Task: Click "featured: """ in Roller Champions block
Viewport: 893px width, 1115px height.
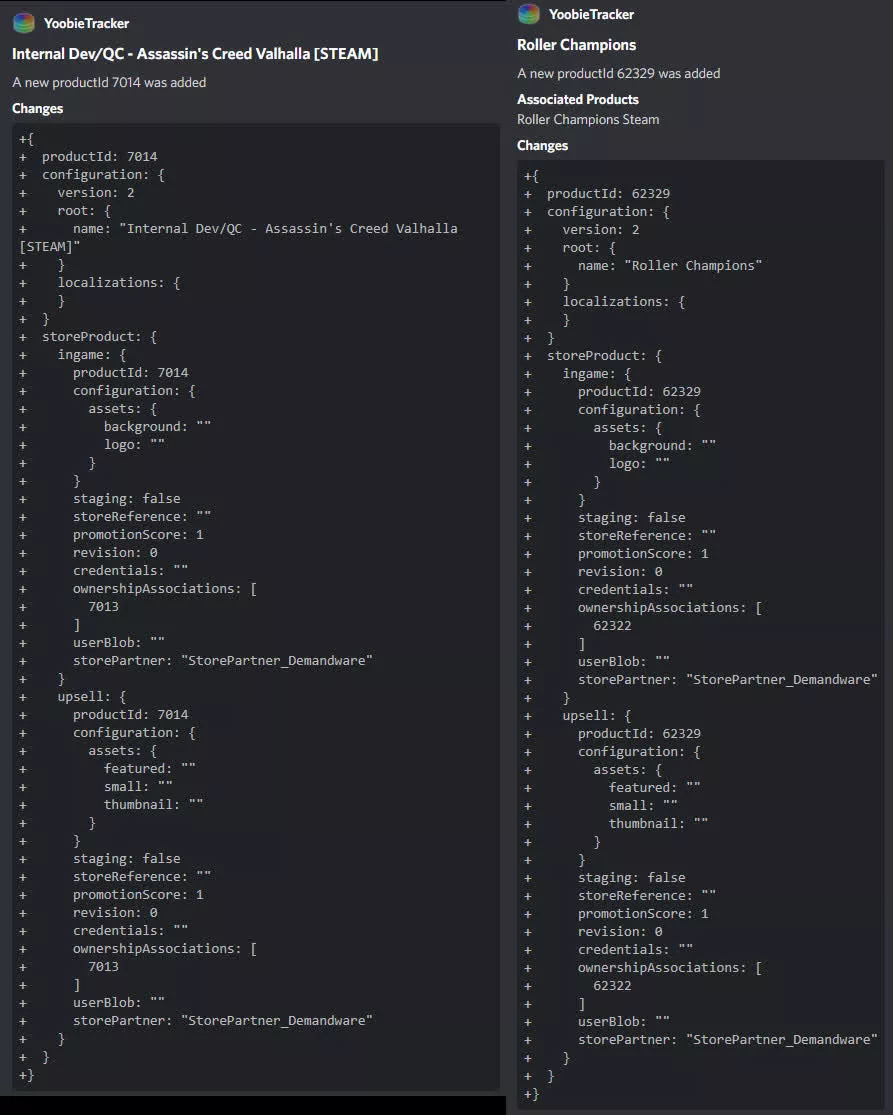Action: 654,788
